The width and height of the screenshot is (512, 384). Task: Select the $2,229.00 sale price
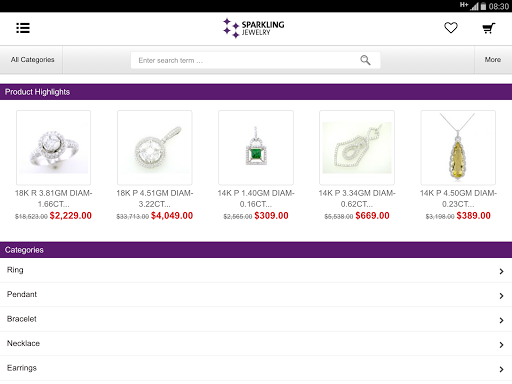[71, 216]
